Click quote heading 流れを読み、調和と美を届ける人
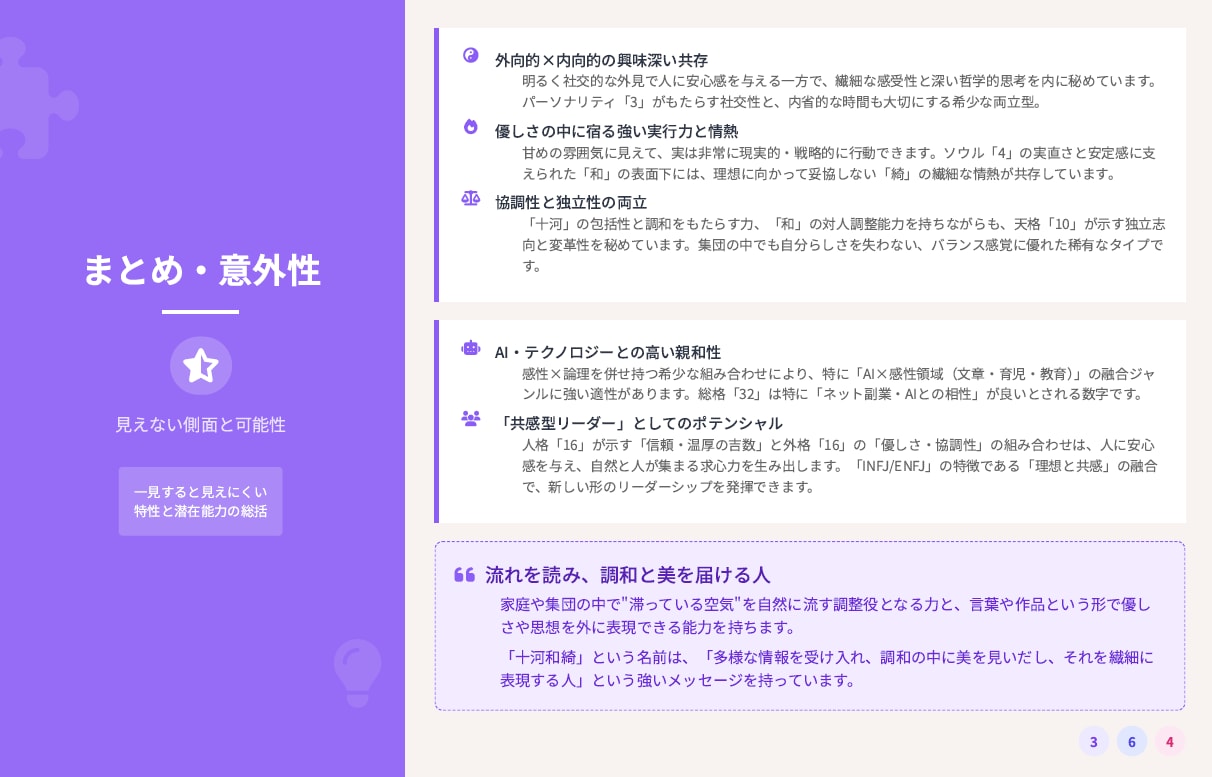The height and width of the screenshot is (777, 1212). [x=628, y=575]
